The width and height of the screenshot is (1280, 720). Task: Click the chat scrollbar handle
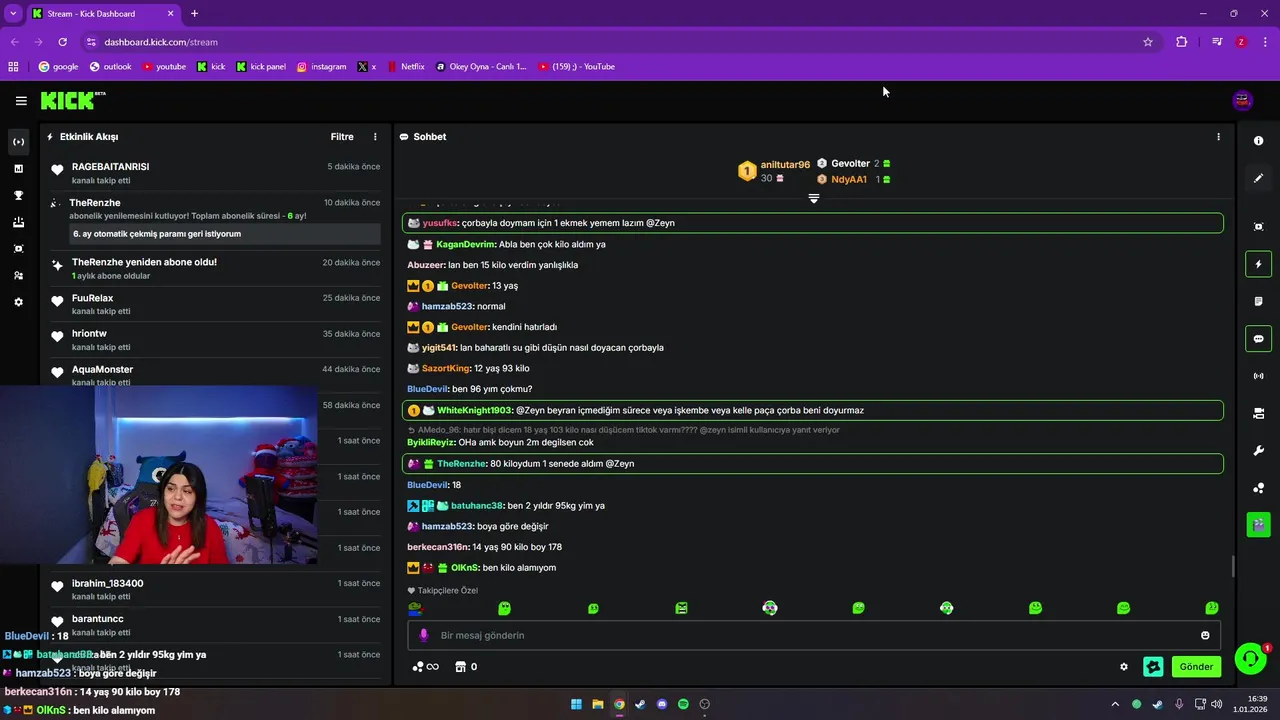[1232, 566]
